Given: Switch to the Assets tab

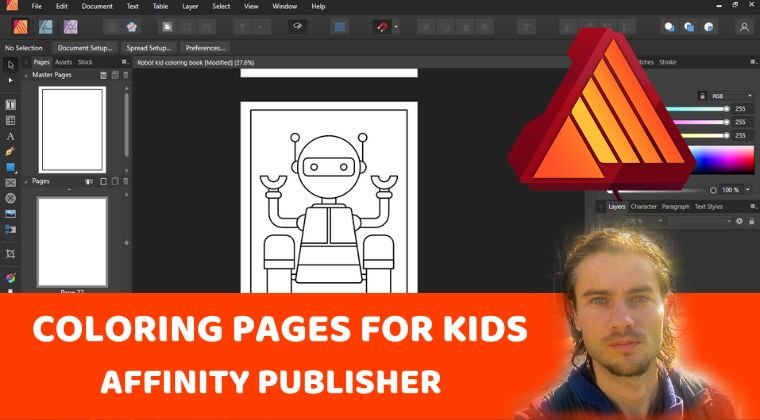Looking at the screenshot, I should click(63, 62).
